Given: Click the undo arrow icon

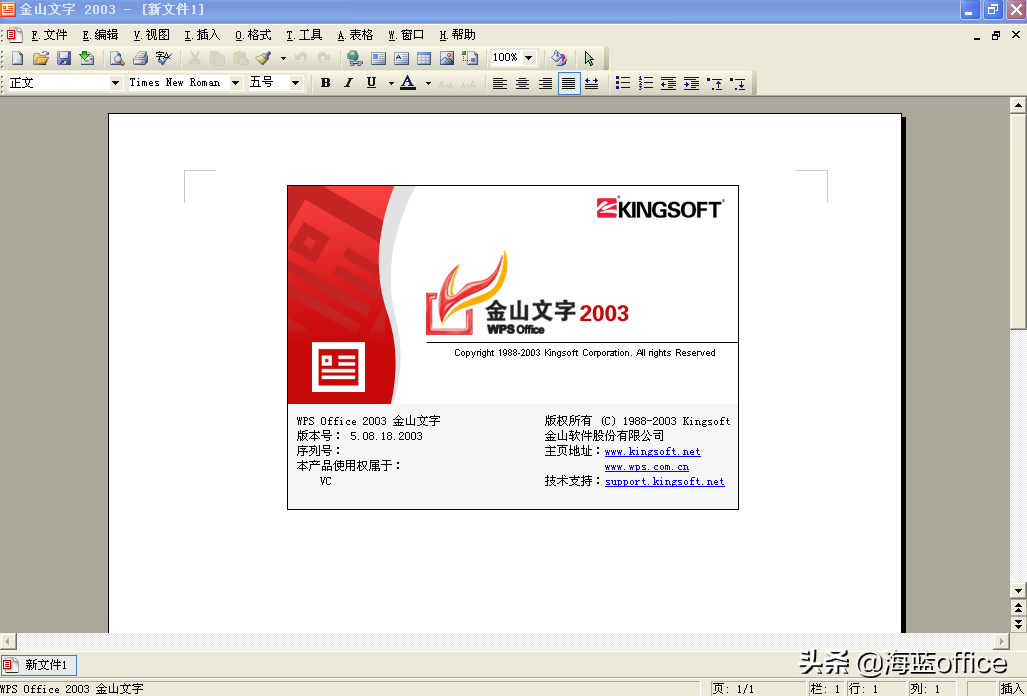Looking at the screenshot, I should [301, 58].
